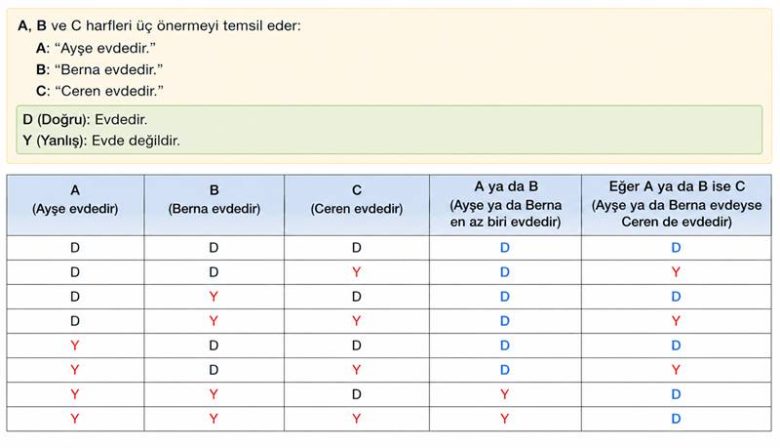780x448 pixels.
Task: Click the 'A (Ayşe evdedir)' column header
Action: click(x=75, y=204)
